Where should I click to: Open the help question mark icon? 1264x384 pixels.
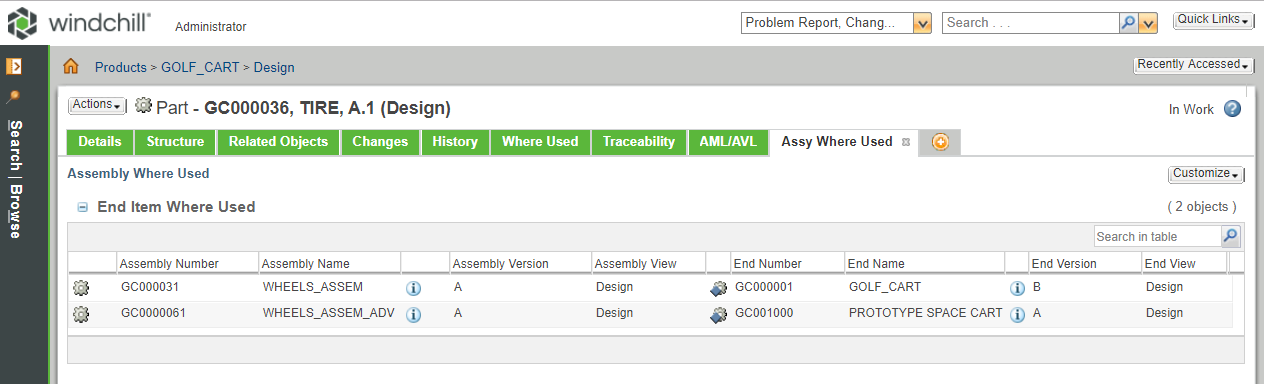click(1232, 109)
